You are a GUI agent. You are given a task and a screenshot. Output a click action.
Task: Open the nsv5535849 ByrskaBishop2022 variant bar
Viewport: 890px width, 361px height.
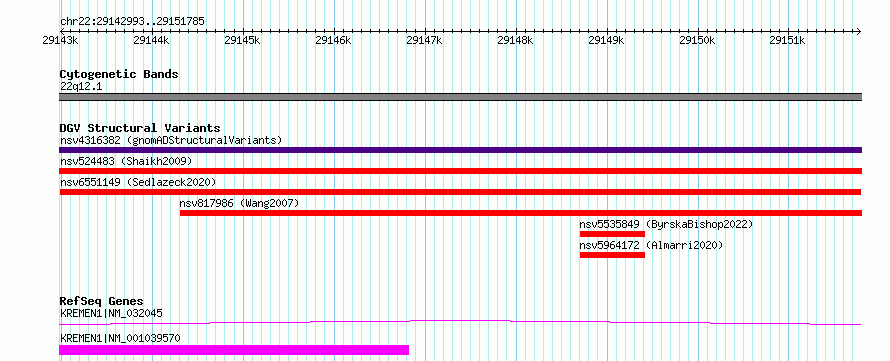tap(612, 234)
